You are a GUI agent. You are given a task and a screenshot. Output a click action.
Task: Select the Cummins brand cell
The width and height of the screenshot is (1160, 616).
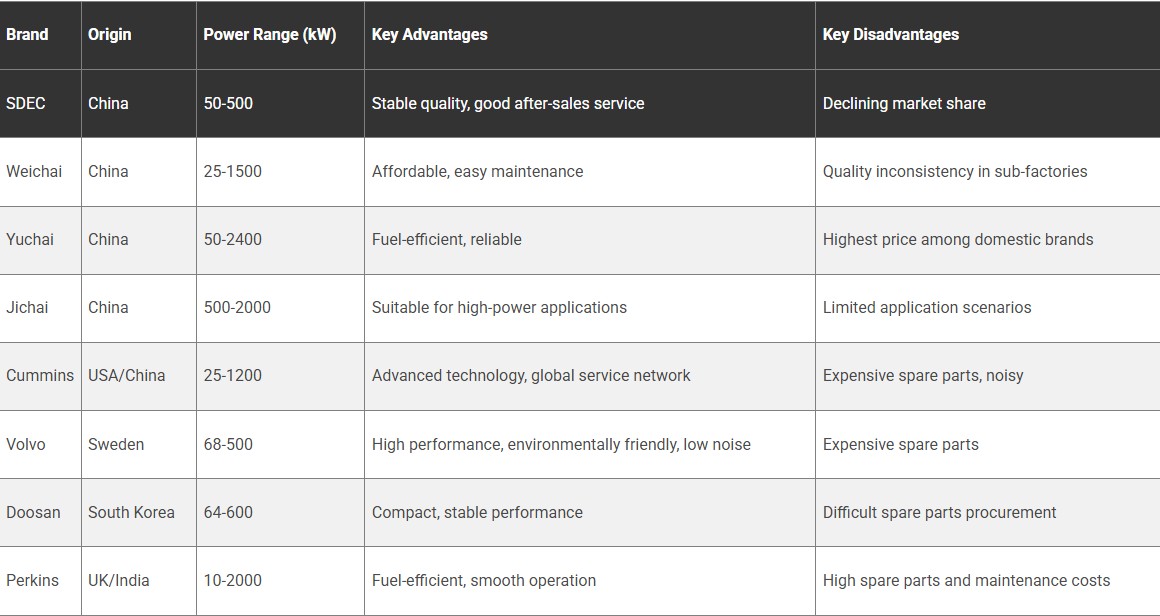tap(40, 375)
